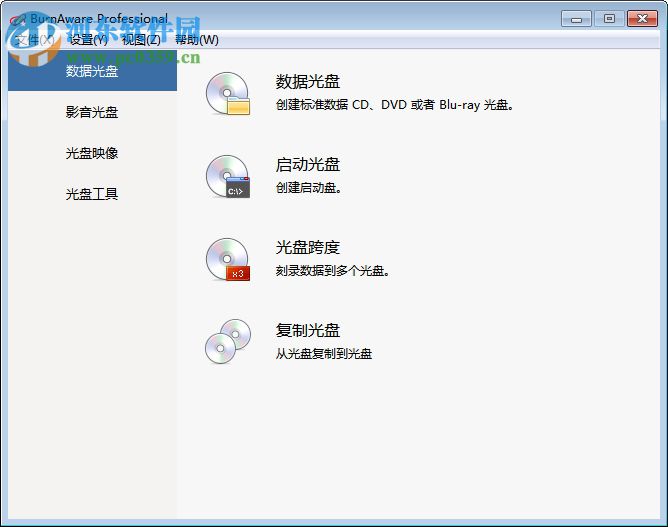Close the BurnAware Professional window

[x=642, y=19]
